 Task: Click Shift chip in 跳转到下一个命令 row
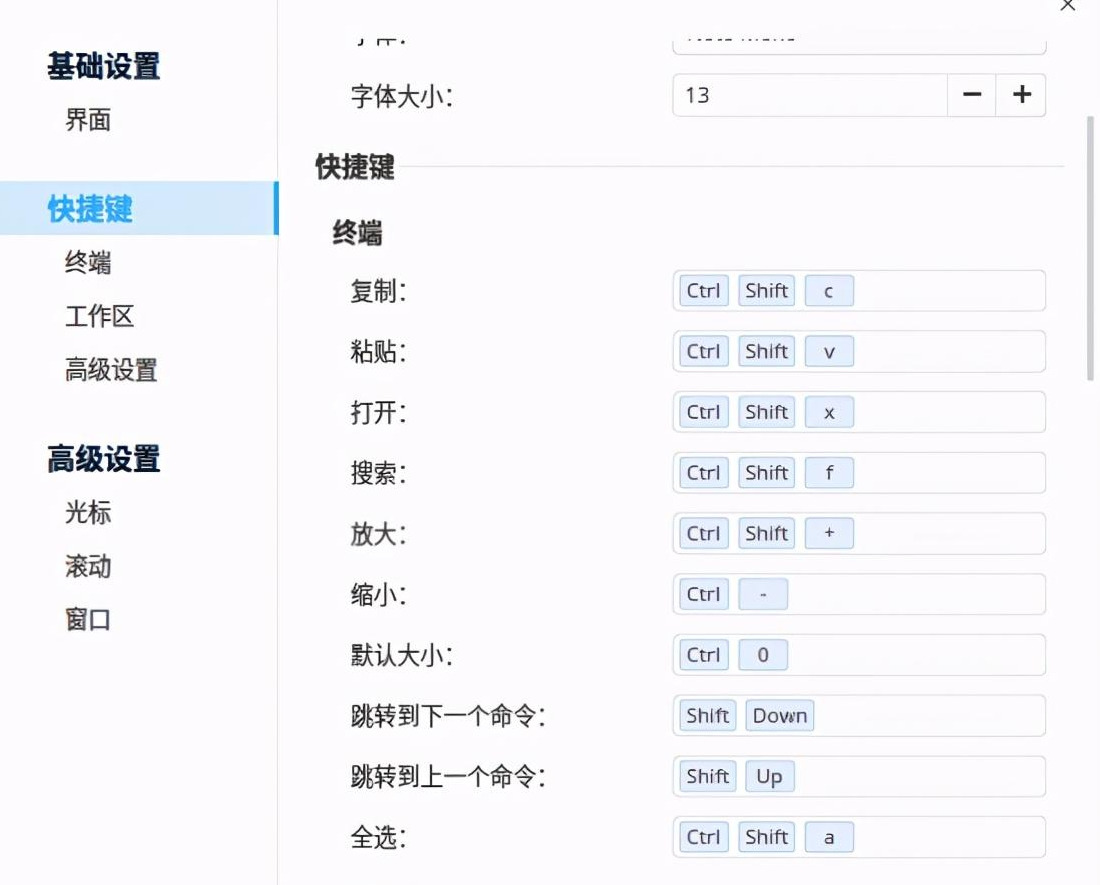[708, 715]
